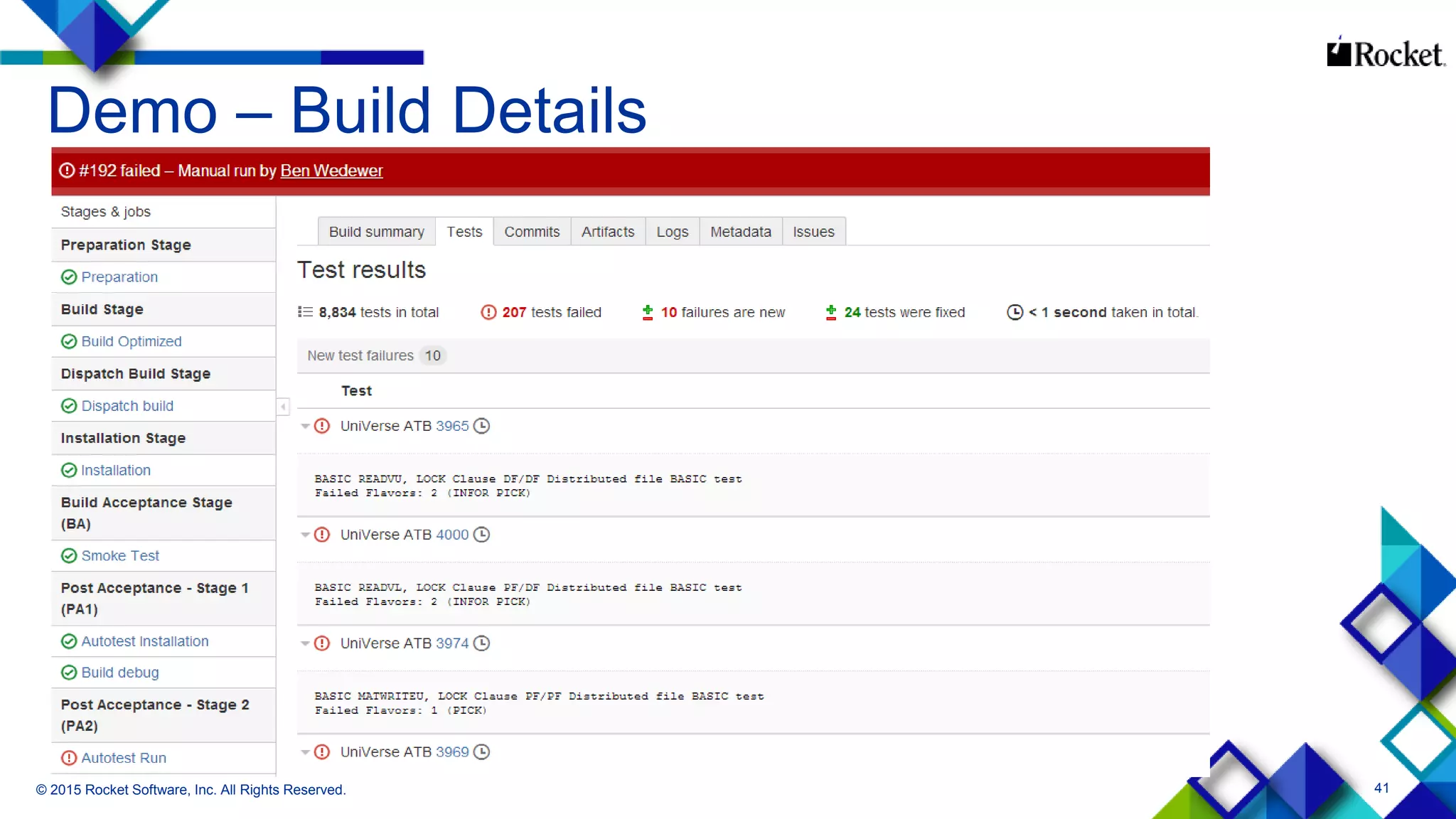This screenshot has width=1456, height=819.
Task: Click the Smoke Test success check icon
Action: [69, 556]
